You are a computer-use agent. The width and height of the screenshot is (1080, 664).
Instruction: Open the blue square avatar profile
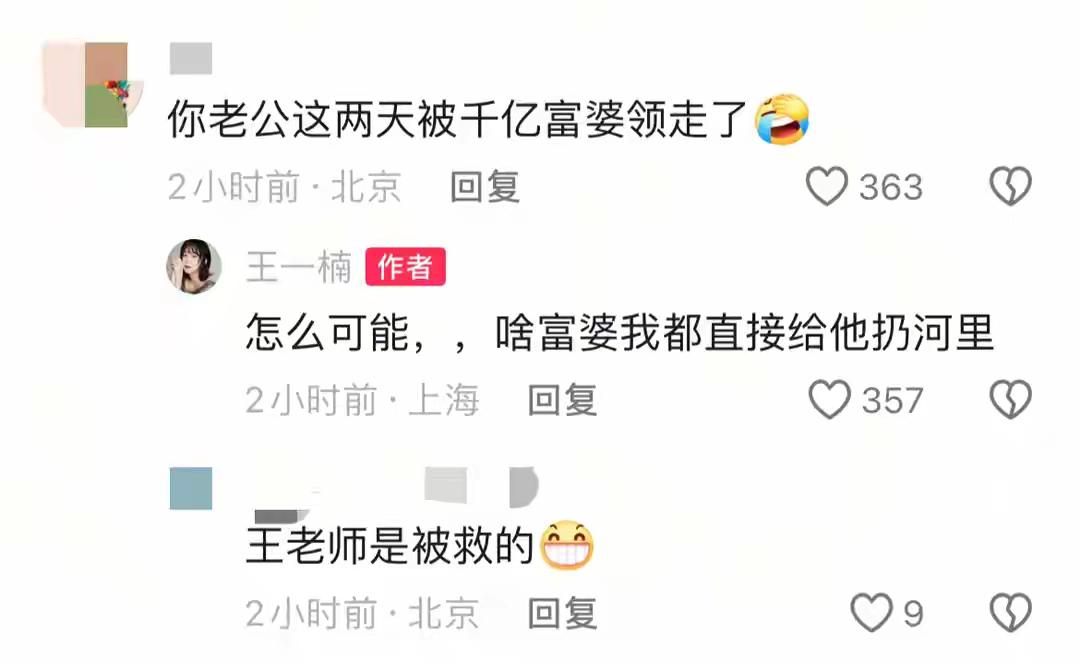click(x=191, y=488)
